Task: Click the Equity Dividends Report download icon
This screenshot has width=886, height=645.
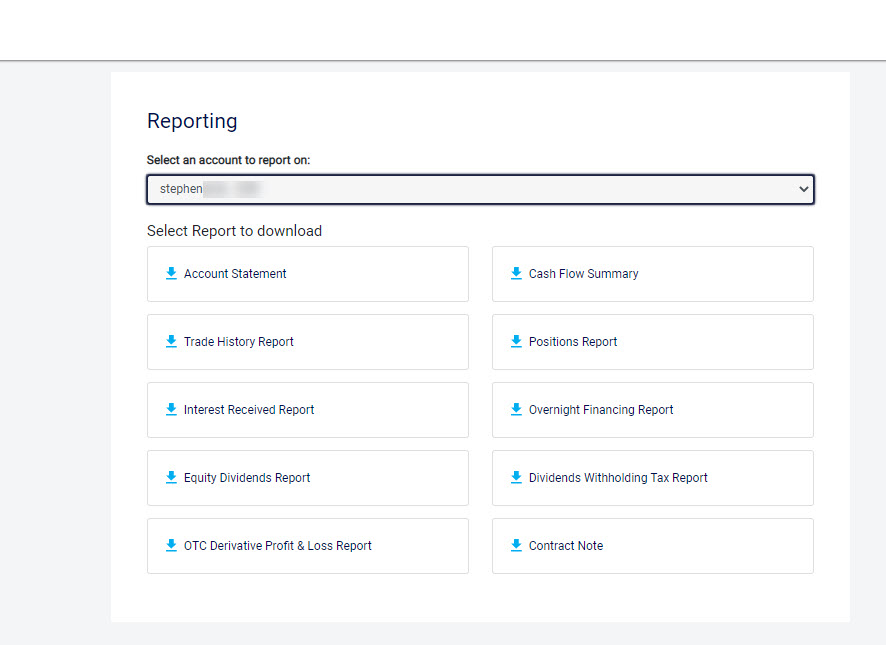Action: click(x=171, y=477)
